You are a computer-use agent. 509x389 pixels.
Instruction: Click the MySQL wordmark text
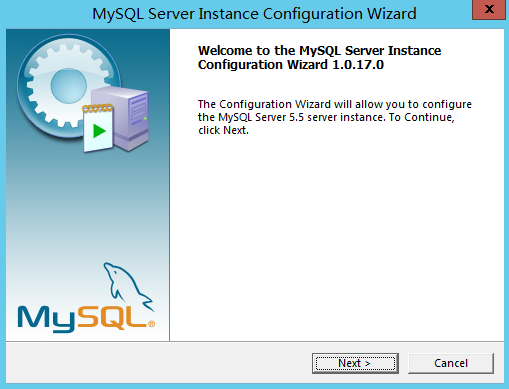(x=82, y=319)
